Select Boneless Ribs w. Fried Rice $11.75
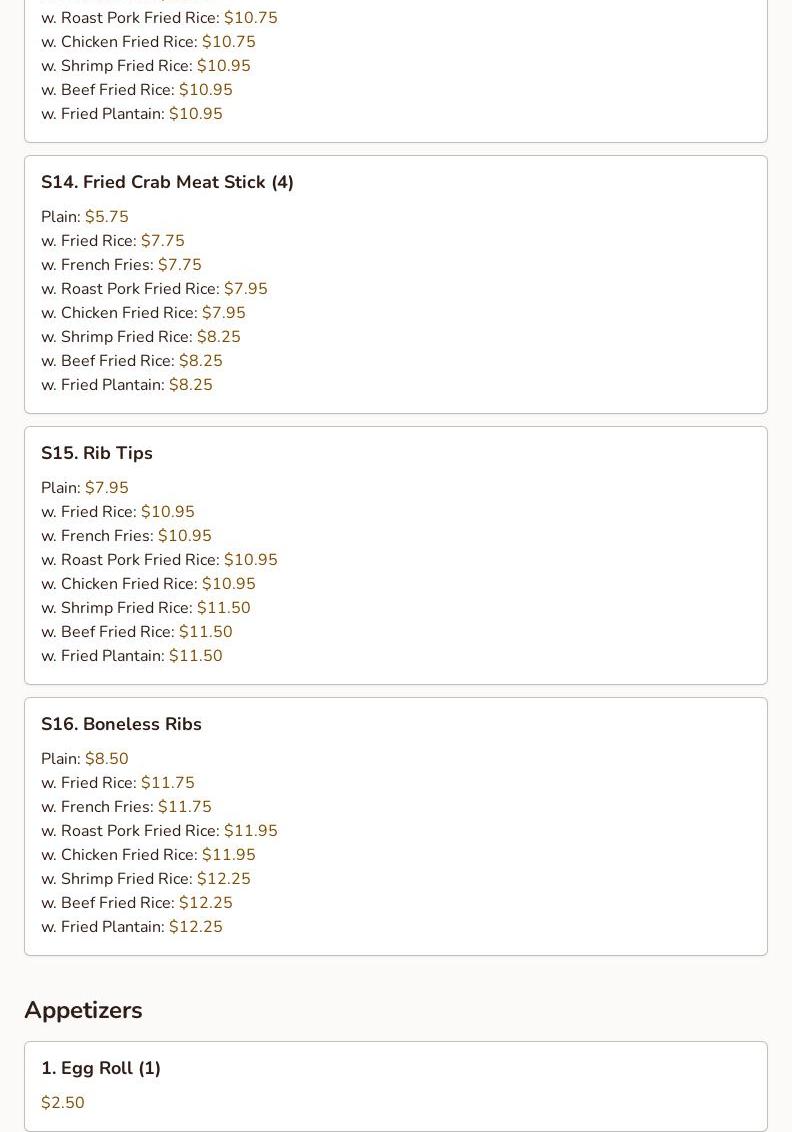 point(118,783)
